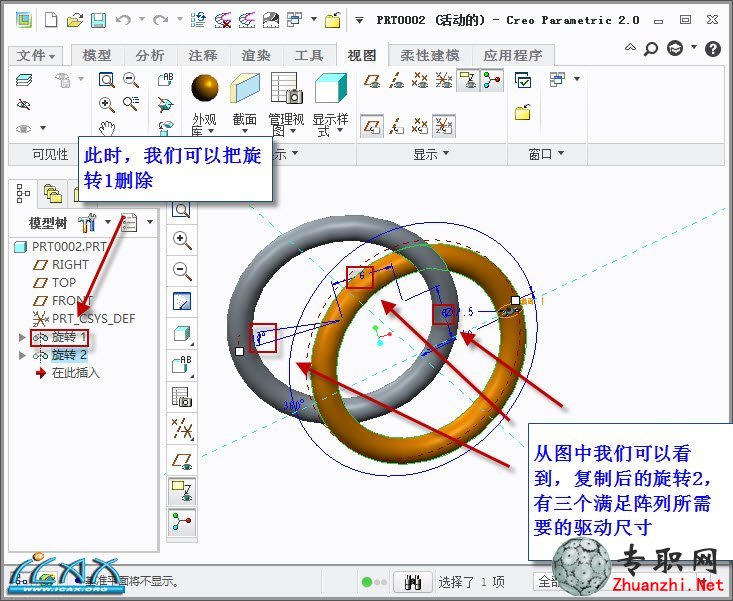Open the datum display filters in graphics toolbar
Image resolution: width=733 pixels, height=601 pixels.
[x=182, y=429]
